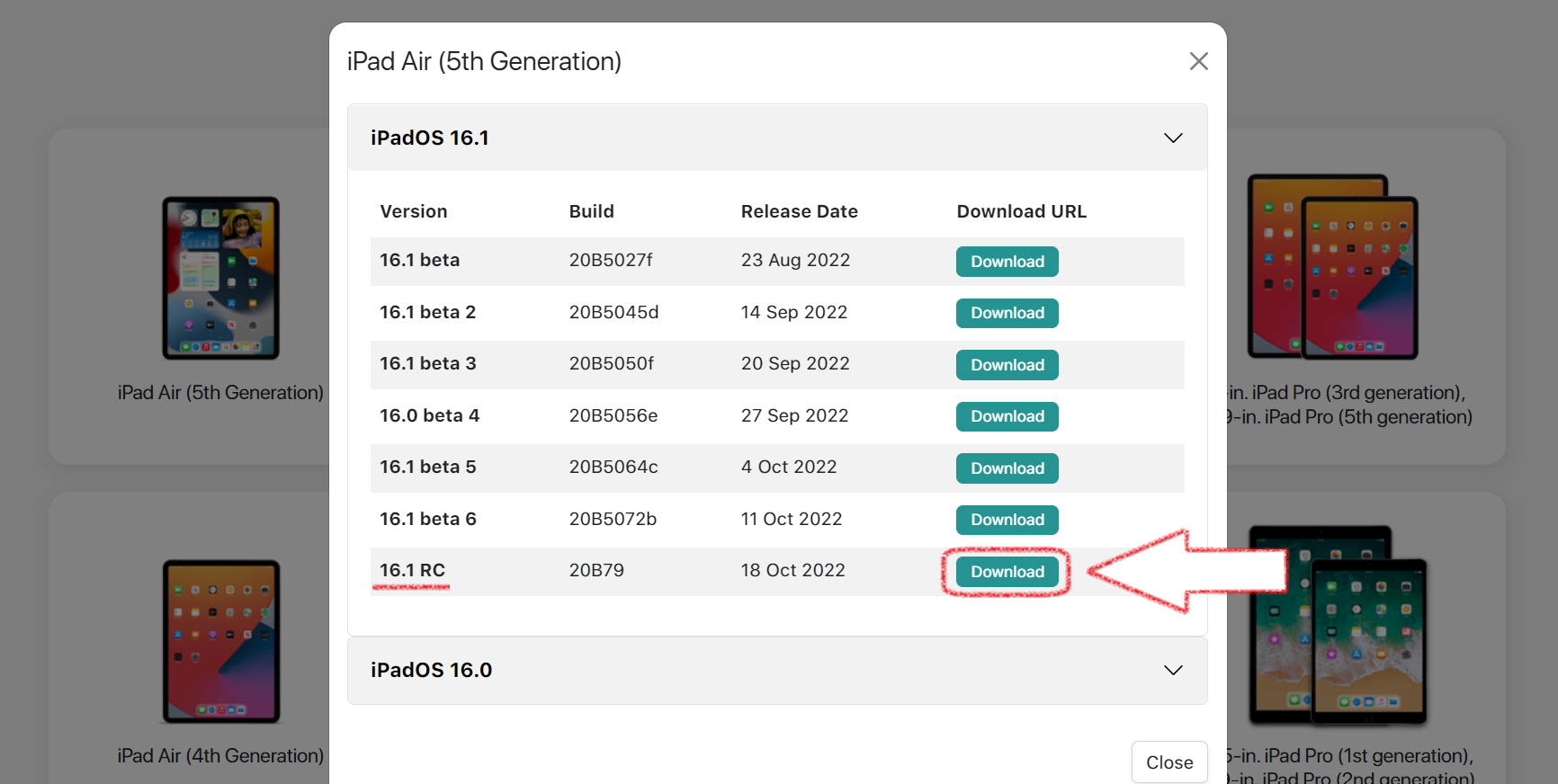Select release date 4 Oct 2022

click(x=789, y=467)
